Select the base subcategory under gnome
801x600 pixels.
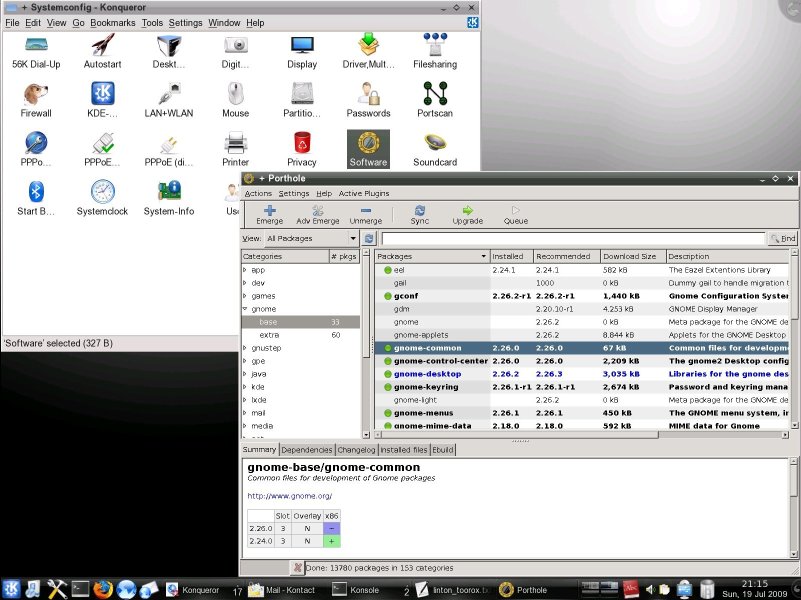point(300,322)
